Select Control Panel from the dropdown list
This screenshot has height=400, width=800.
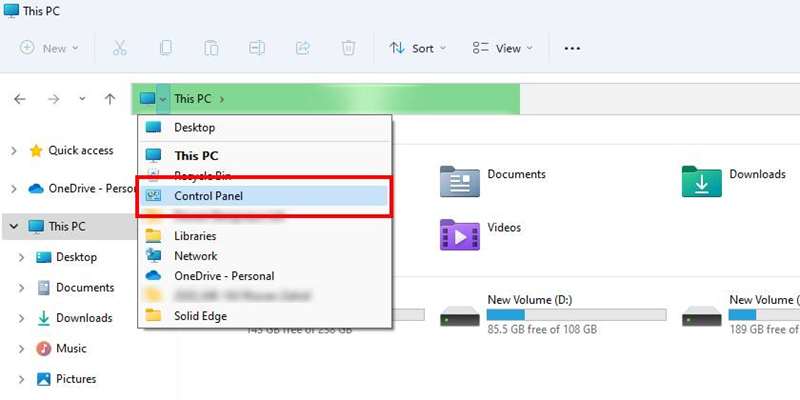tap(208, 196)
